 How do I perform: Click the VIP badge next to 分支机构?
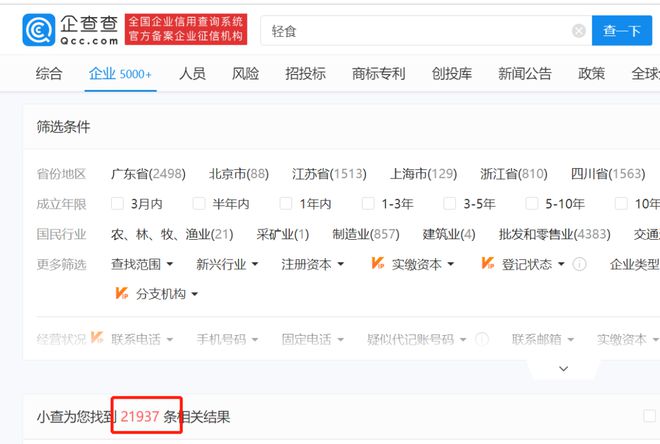click(x=121, y=293)
